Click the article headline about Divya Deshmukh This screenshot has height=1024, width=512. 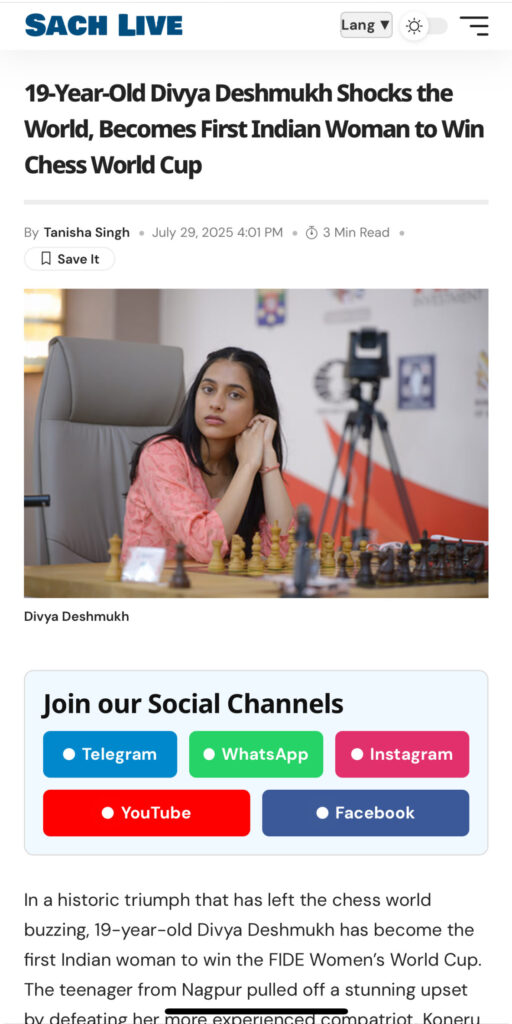click(x=254, y=129)
